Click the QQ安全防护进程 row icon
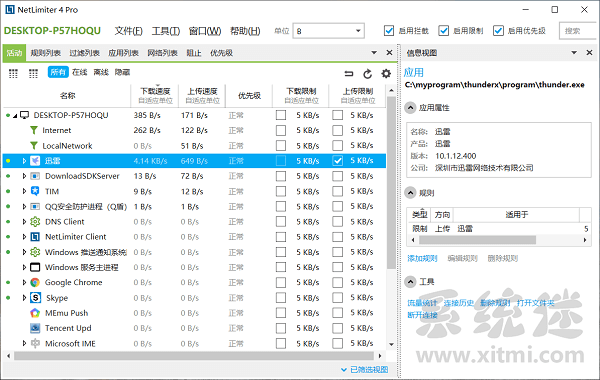The image size is (600, 380). click(35, 206)
